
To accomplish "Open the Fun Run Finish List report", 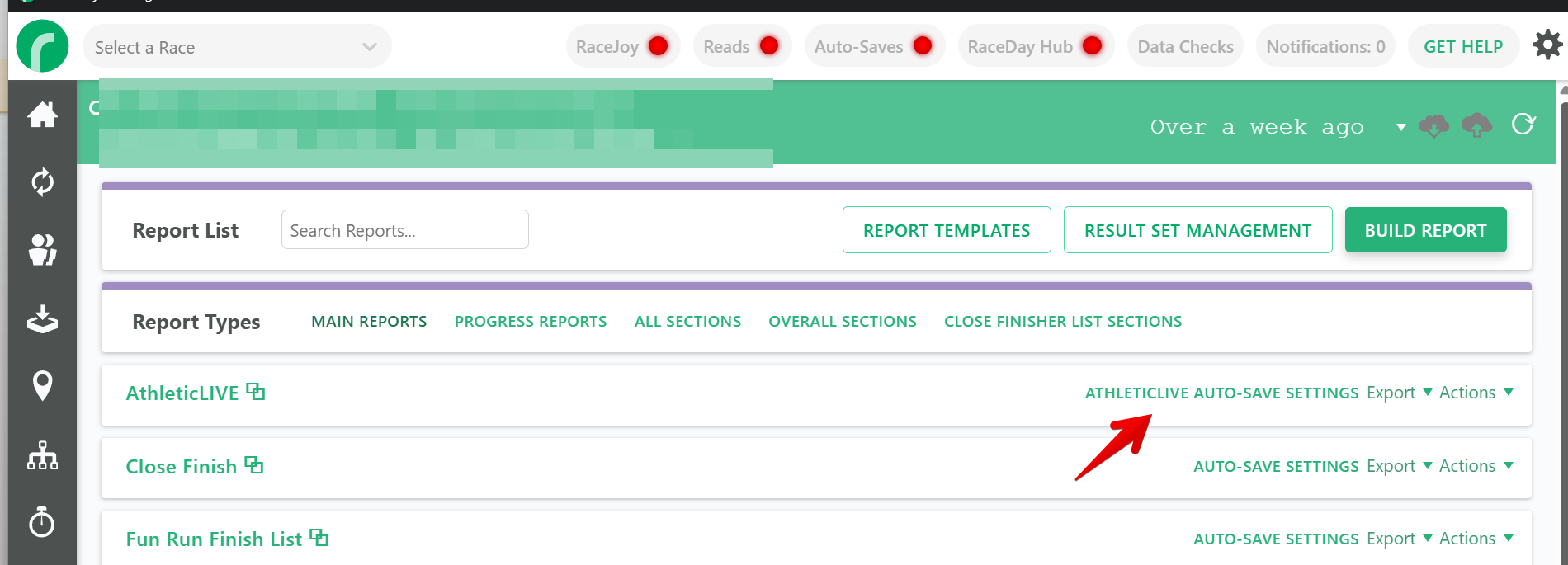I will coord(214,539).
